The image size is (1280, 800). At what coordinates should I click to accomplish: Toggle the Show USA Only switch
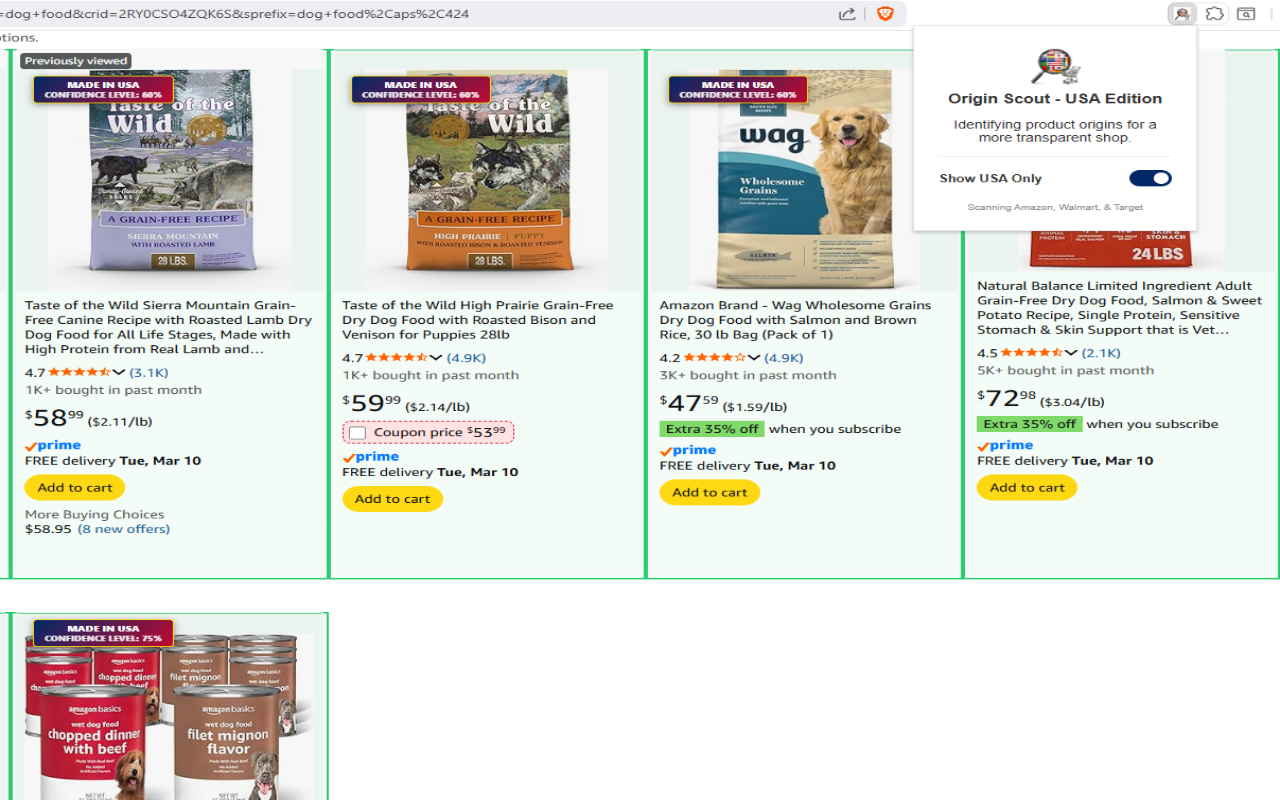(1150, 178)
